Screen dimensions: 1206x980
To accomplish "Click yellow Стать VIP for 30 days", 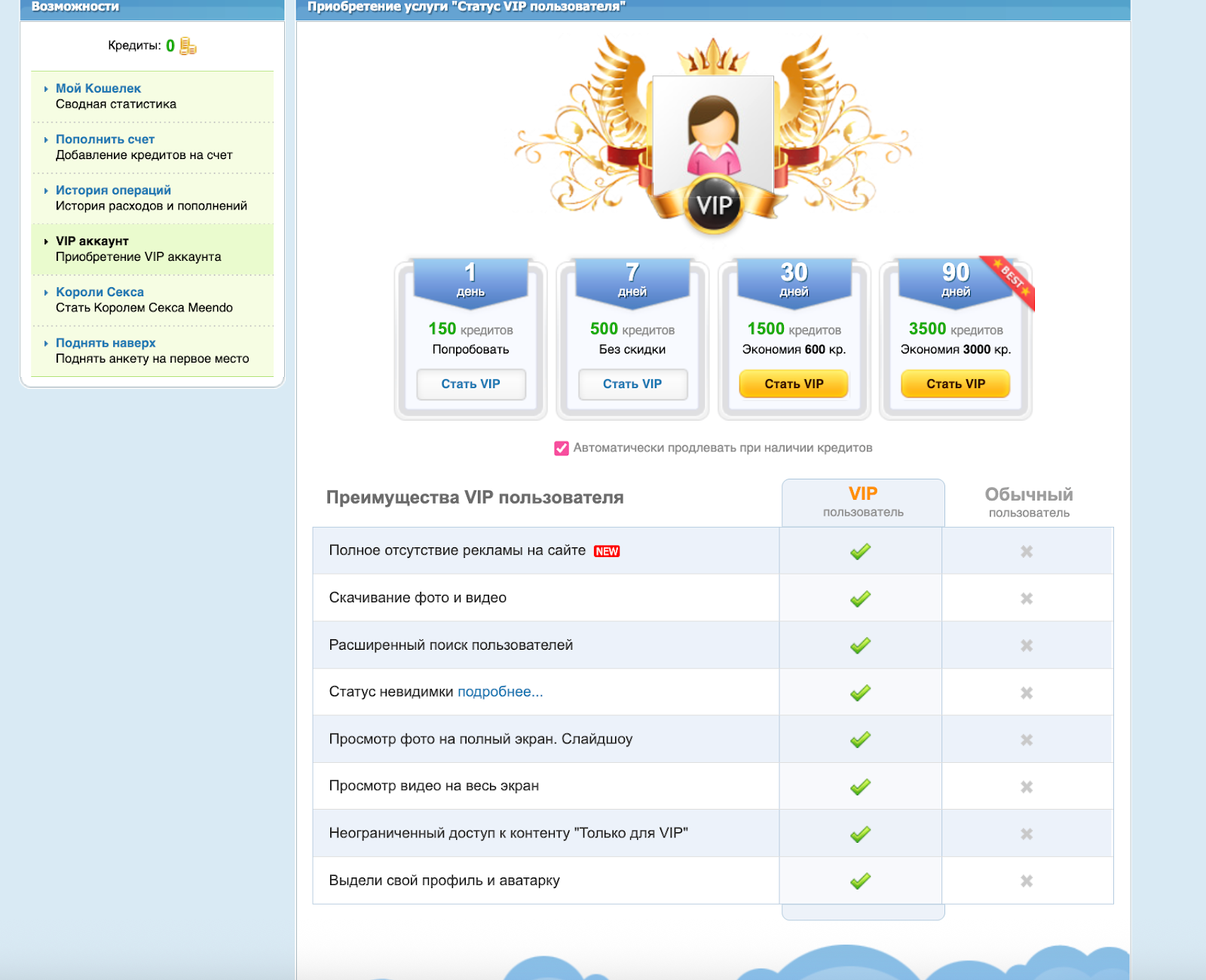I will [x=794, y=384].
